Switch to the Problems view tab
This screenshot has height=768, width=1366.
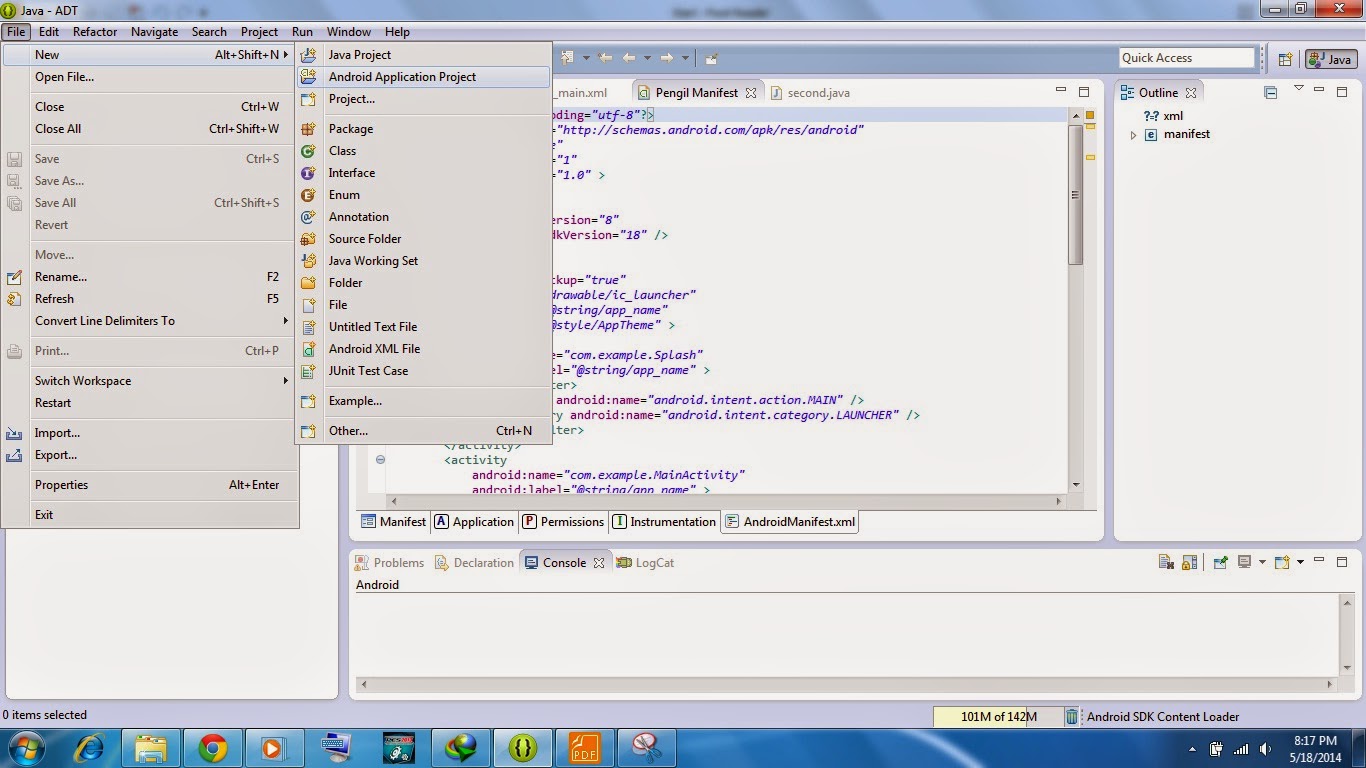click(x=390, y=563)
